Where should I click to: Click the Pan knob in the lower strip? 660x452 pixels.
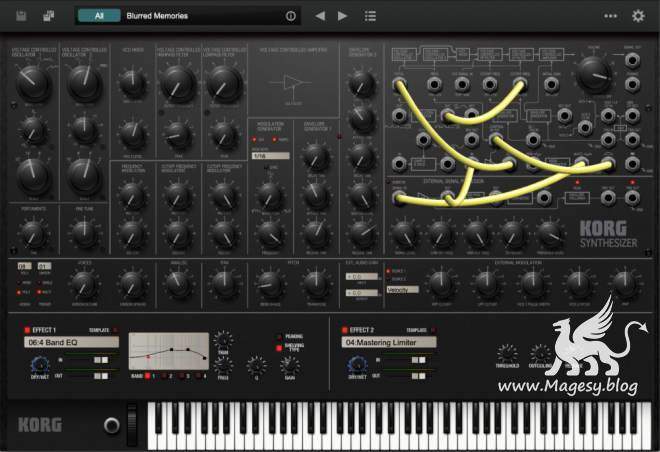click(x=224, y=284)
